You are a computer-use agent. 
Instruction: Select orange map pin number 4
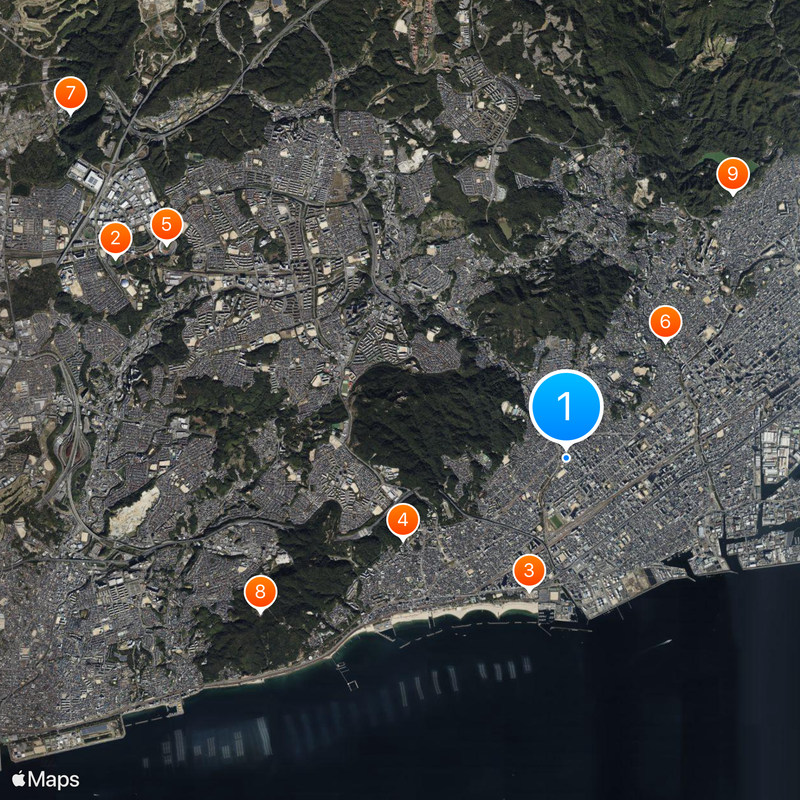click(402, 519)
